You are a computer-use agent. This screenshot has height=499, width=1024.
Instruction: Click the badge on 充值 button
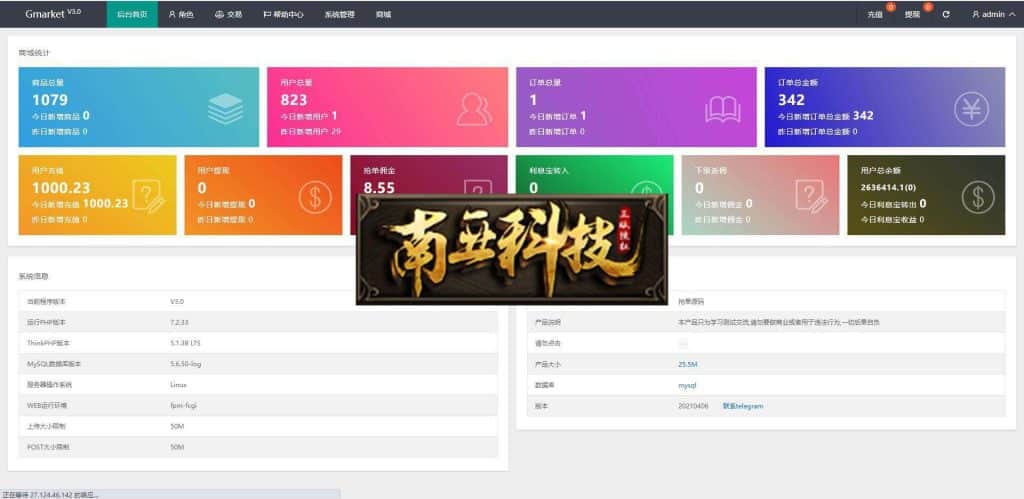coord(890,7)
